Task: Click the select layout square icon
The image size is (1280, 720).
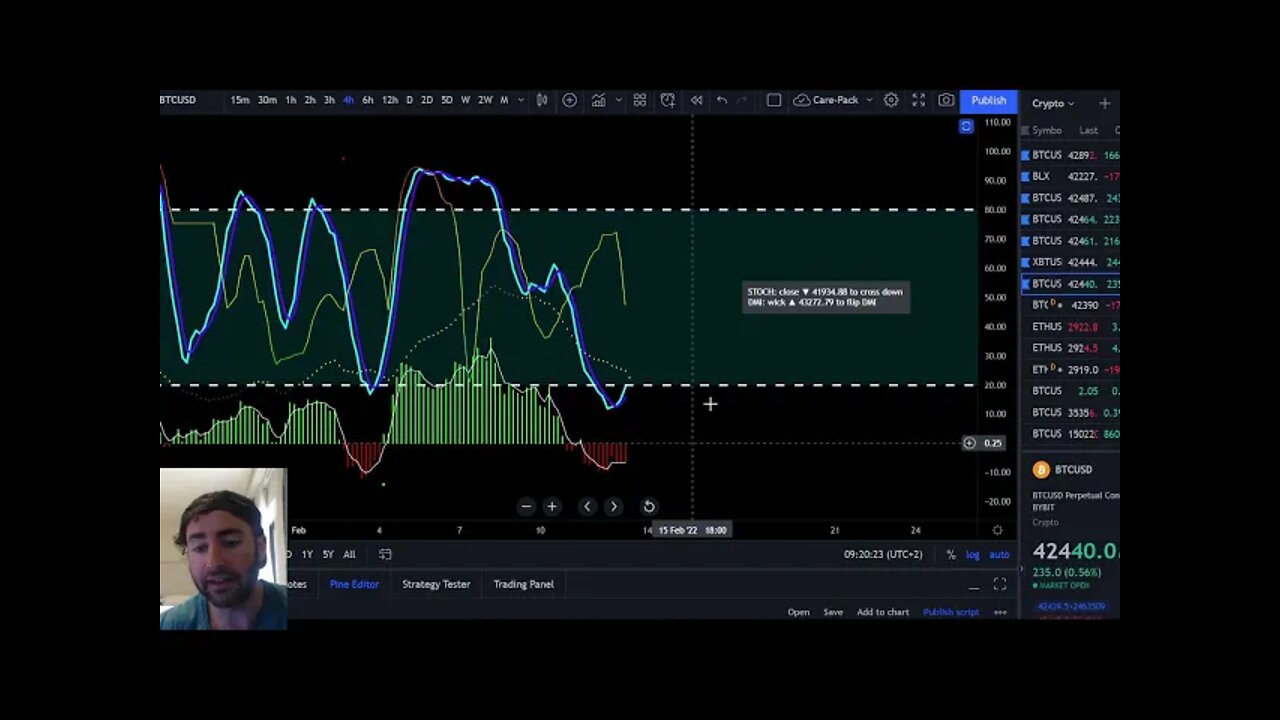Action: pos(774,100)
